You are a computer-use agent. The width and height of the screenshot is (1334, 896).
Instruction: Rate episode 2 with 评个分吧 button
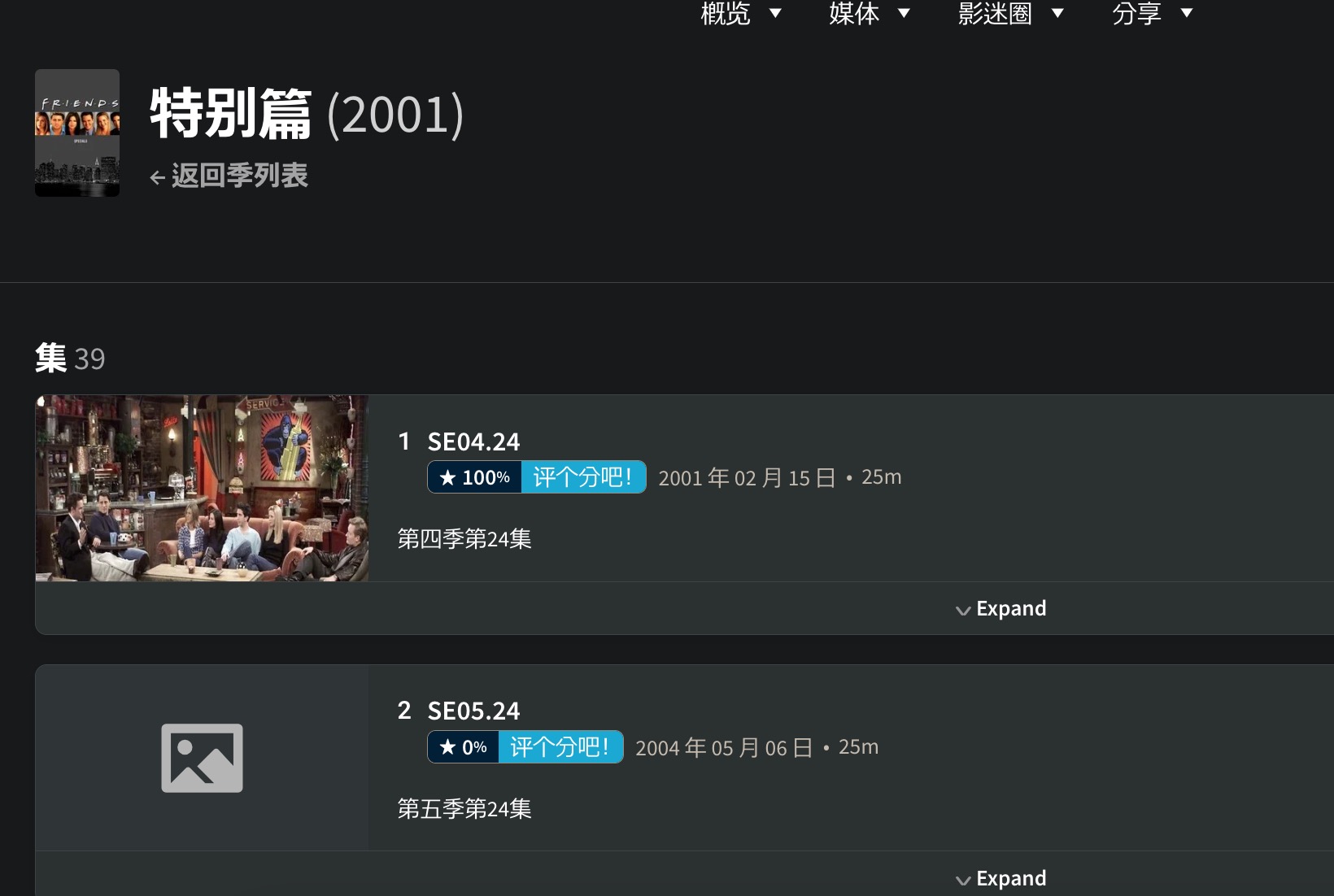[x=560, y=747]
